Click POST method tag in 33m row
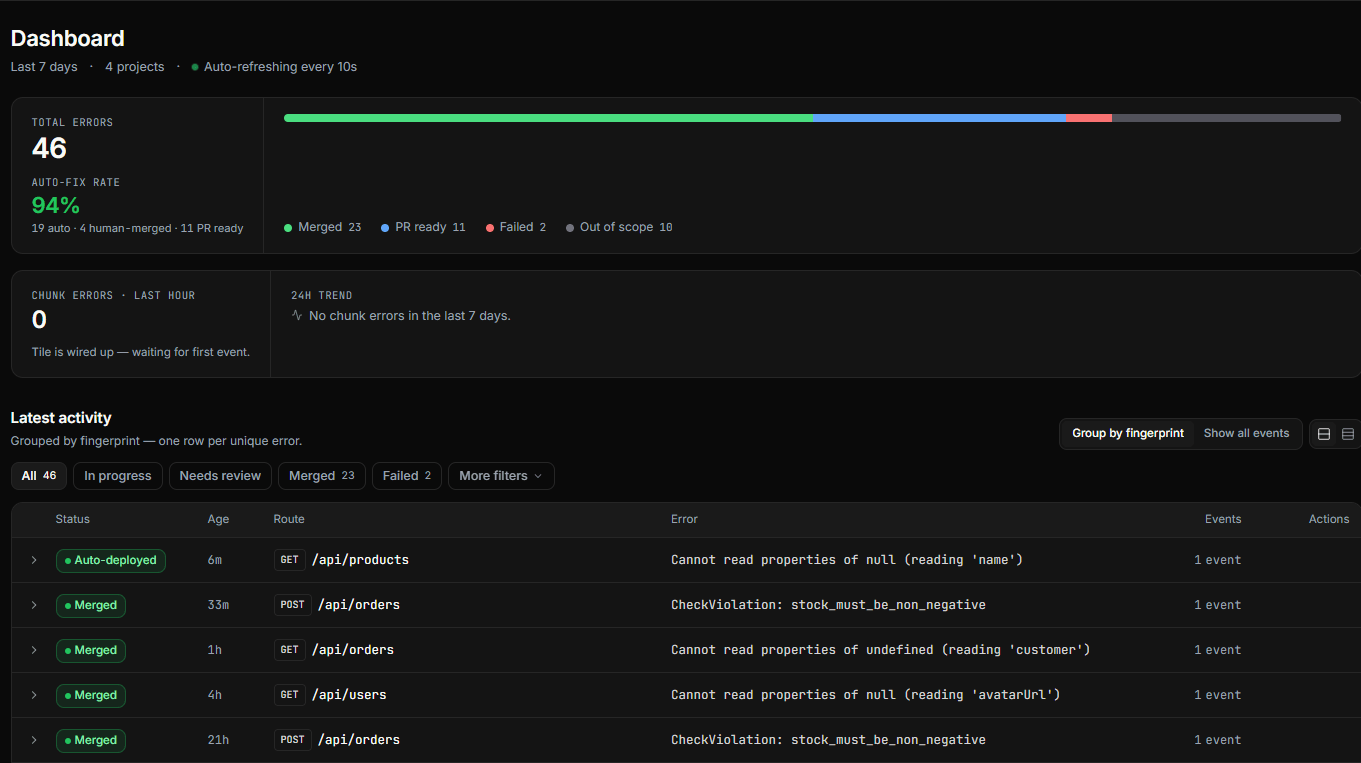Viewport: 1361px width, 763px height. (x=293, y=605)
